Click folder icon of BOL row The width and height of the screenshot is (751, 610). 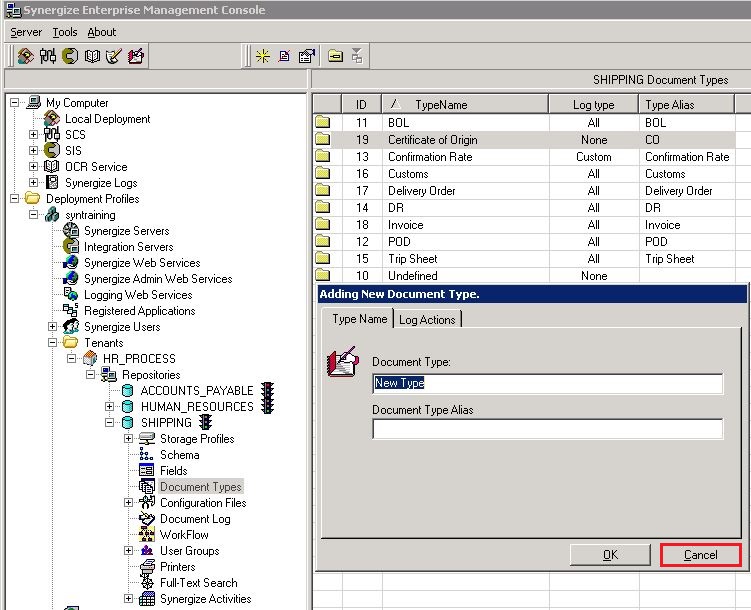point(323,122)
